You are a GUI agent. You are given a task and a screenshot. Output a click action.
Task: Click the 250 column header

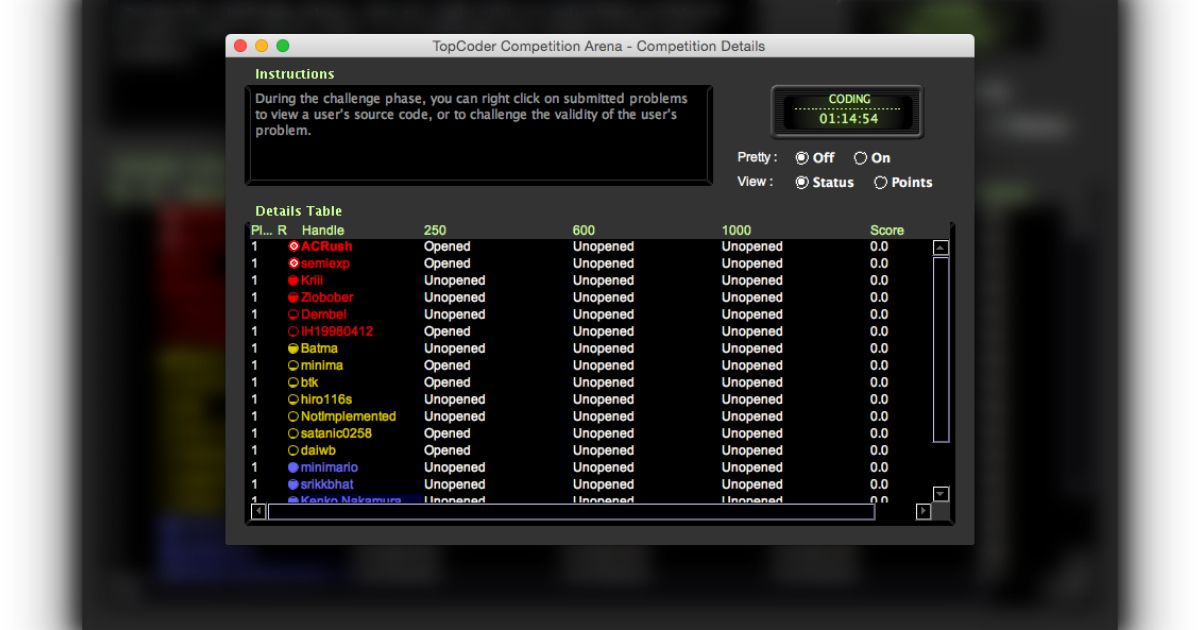pos(435,230)
